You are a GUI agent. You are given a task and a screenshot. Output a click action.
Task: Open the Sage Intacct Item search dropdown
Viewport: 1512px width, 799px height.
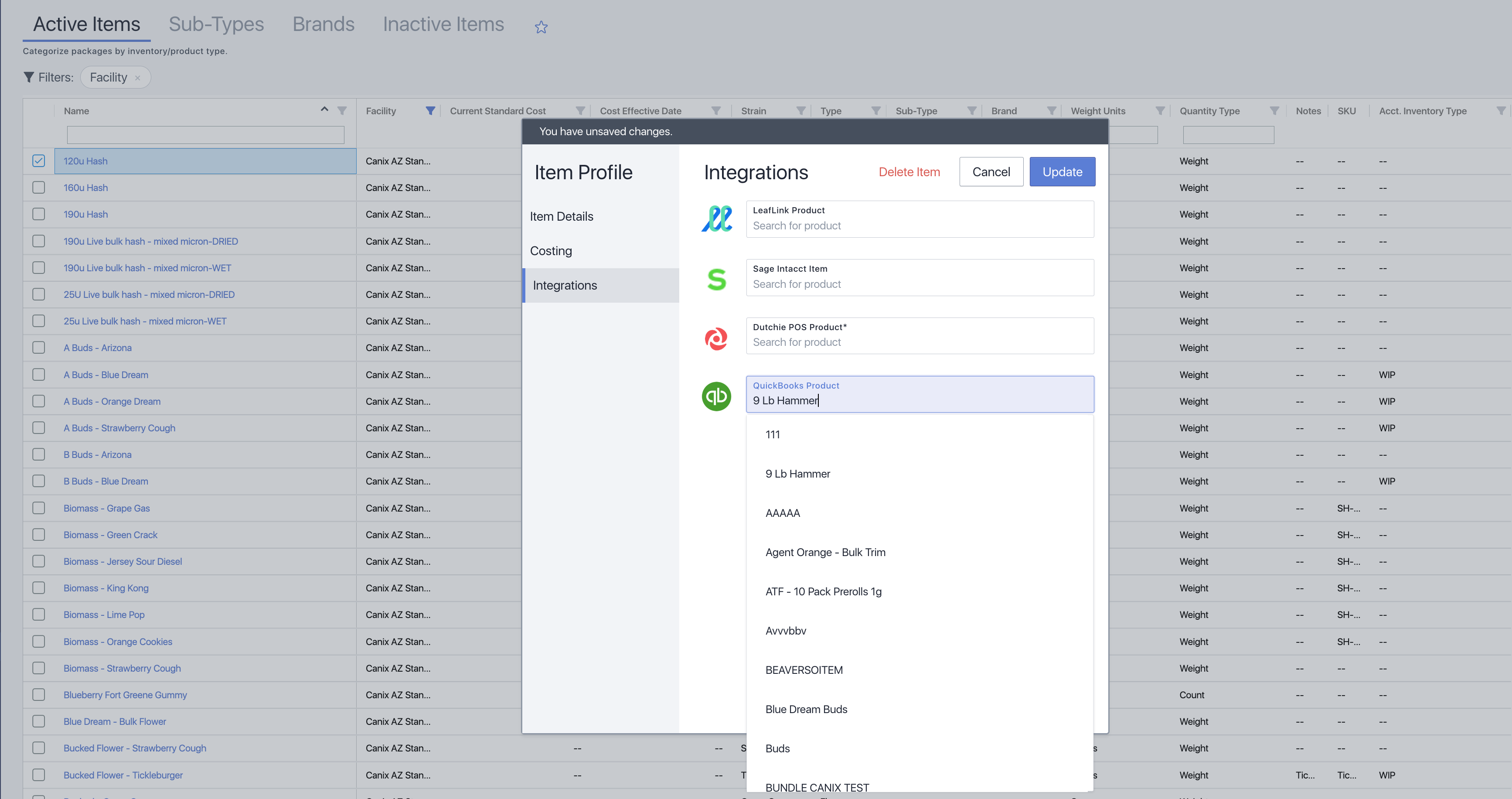click(x=920, y=278)
